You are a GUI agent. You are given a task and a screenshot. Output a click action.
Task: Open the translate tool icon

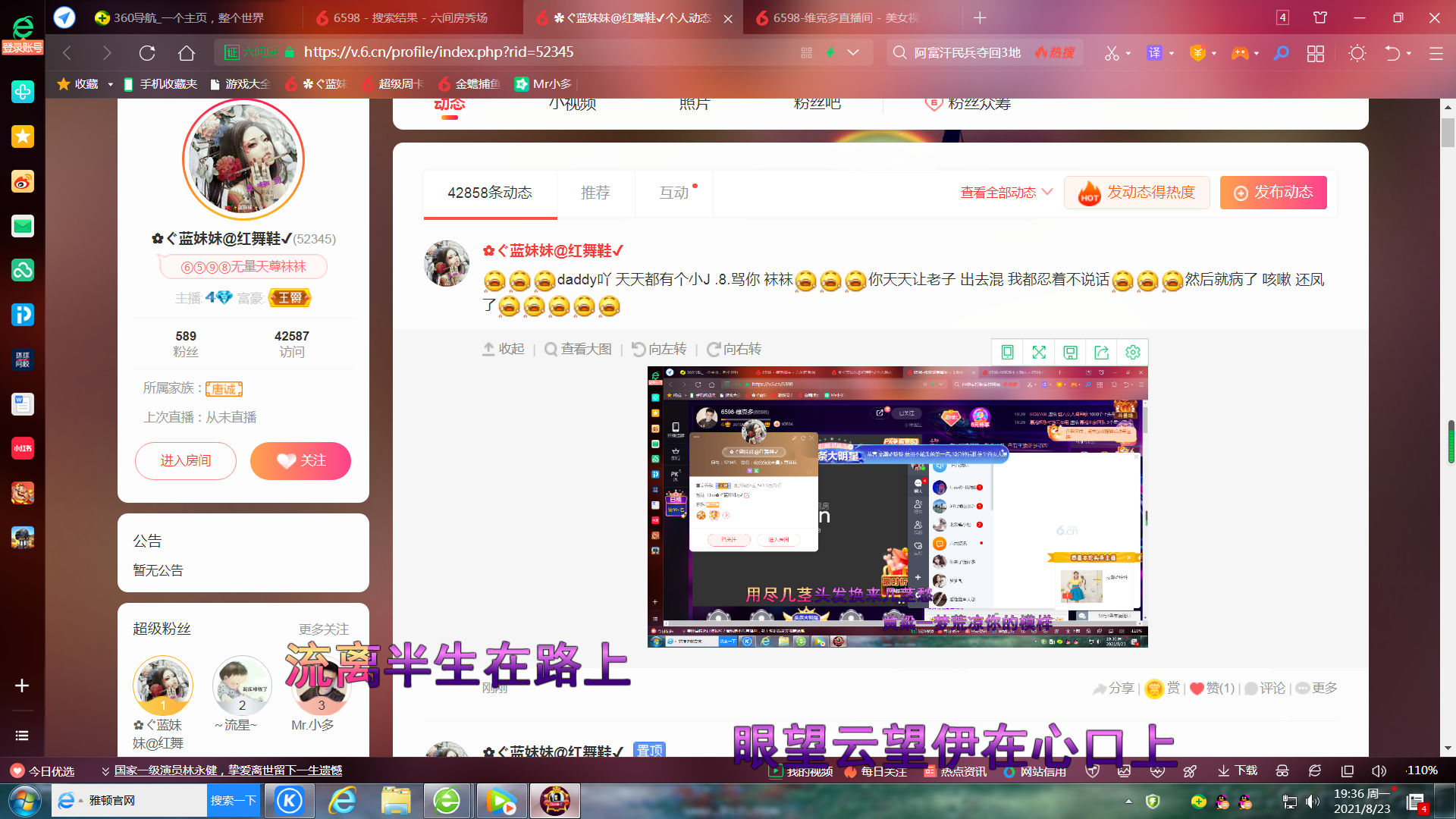[x=1154, y=53]
